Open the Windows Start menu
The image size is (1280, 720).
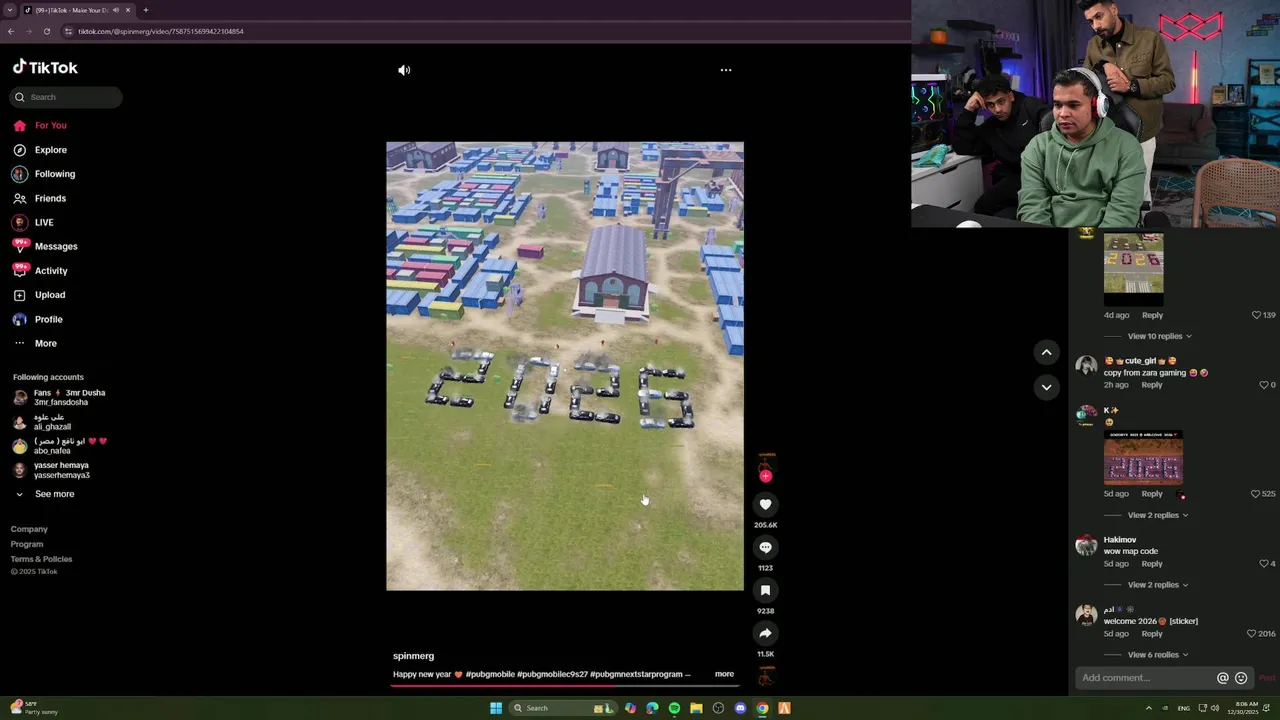click(x=496, y=708)
